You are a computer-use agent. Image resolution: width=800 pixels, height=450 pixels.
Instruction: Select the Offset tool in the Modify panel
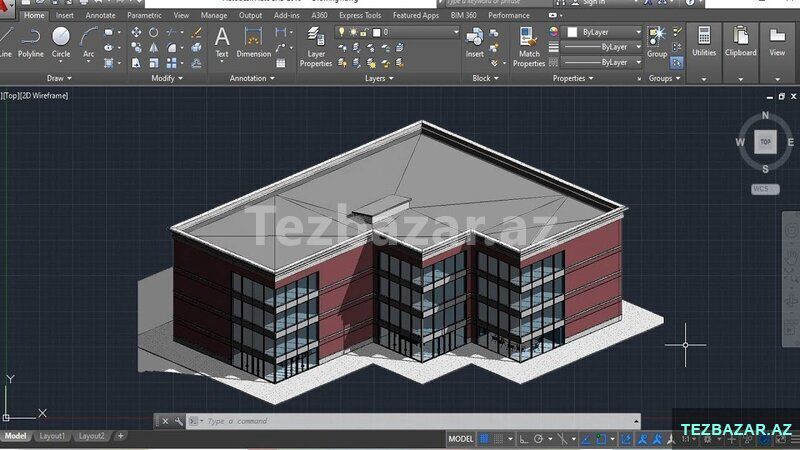(x=196, y=63)
